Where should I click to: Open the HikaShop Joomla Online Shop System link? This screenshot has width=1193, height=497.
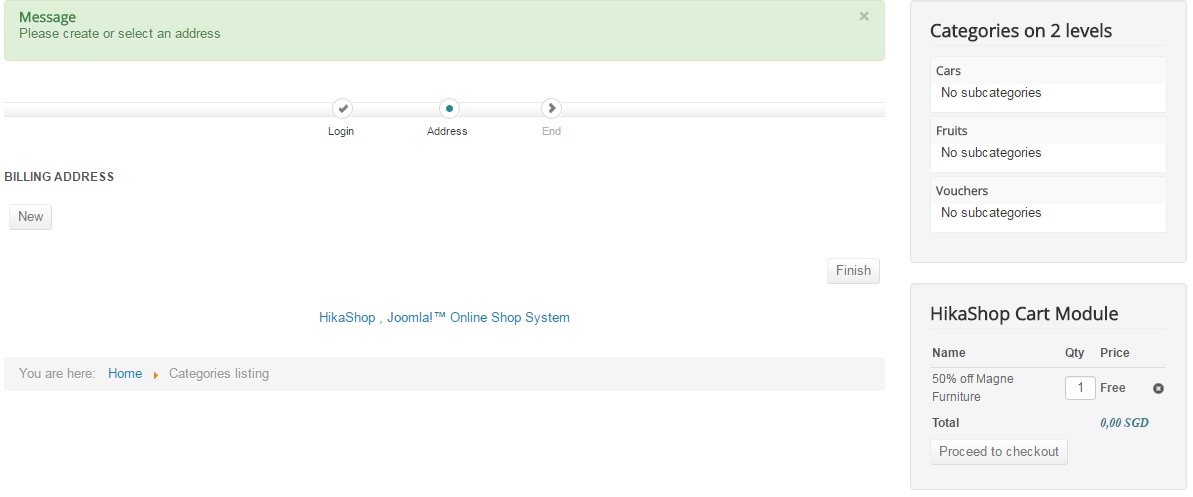coord(444,317)
